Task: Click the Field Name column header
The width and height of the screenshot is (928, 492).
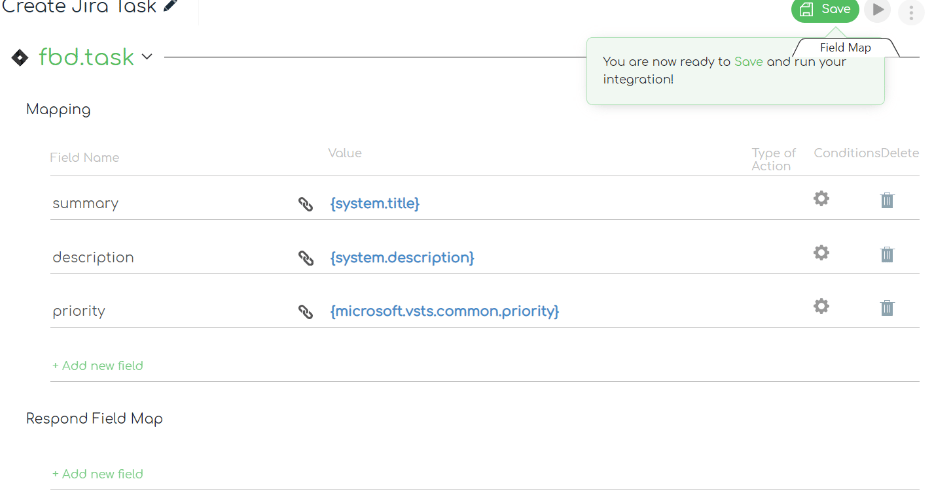Action: 85,158
